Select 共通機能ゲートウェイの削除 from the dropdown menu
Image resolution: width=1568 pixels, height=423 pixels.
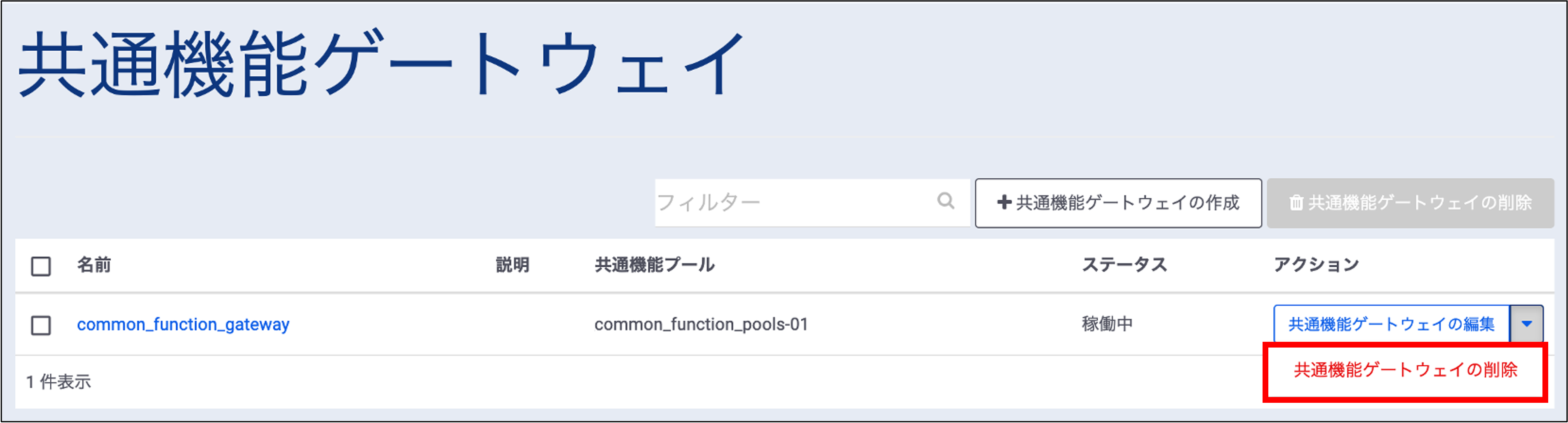pyautogui.click(x=1405, y=370)
